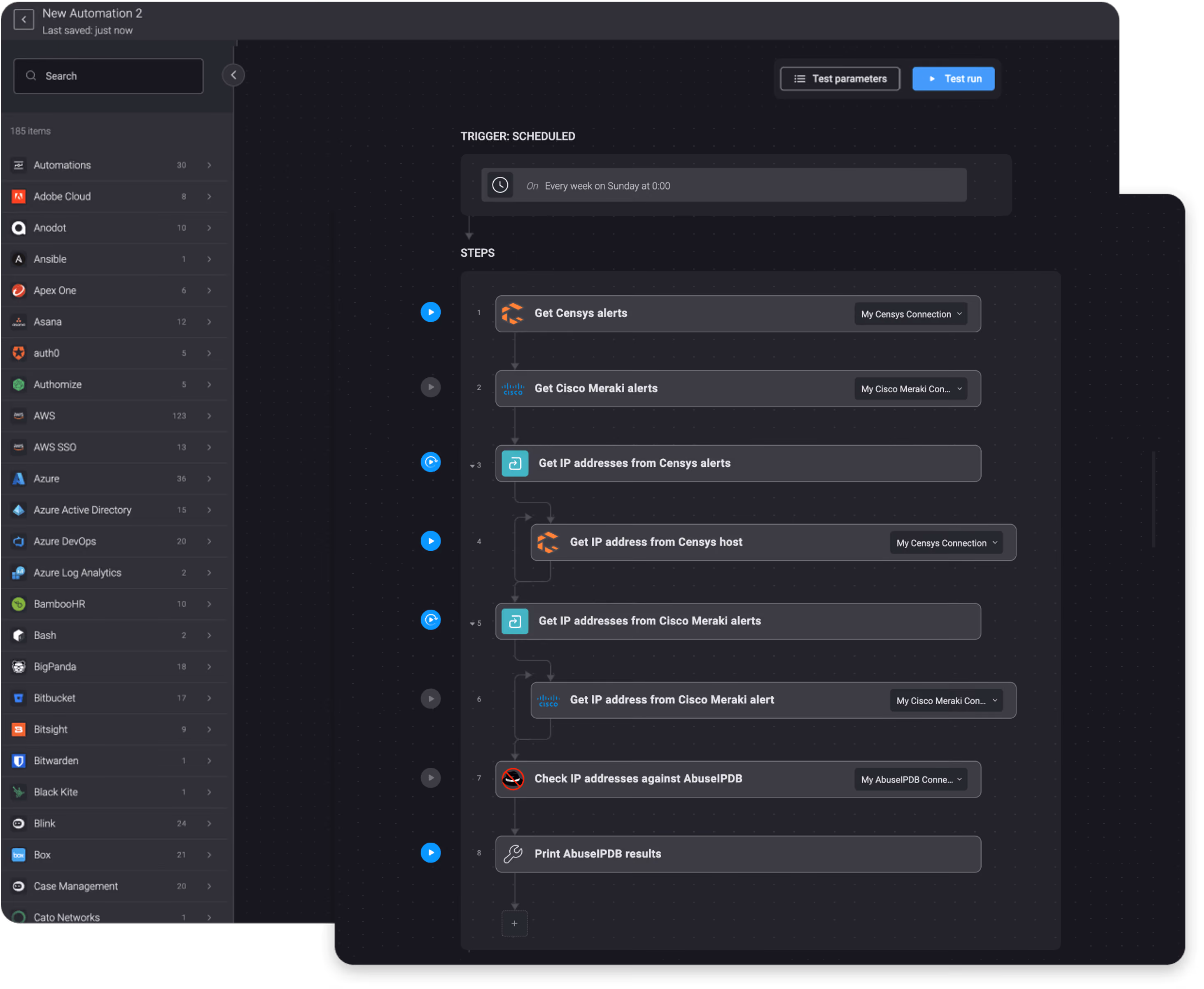Click the clock icon in the scheduled trigger
The image size is (1204, 989).
[501, 185]
